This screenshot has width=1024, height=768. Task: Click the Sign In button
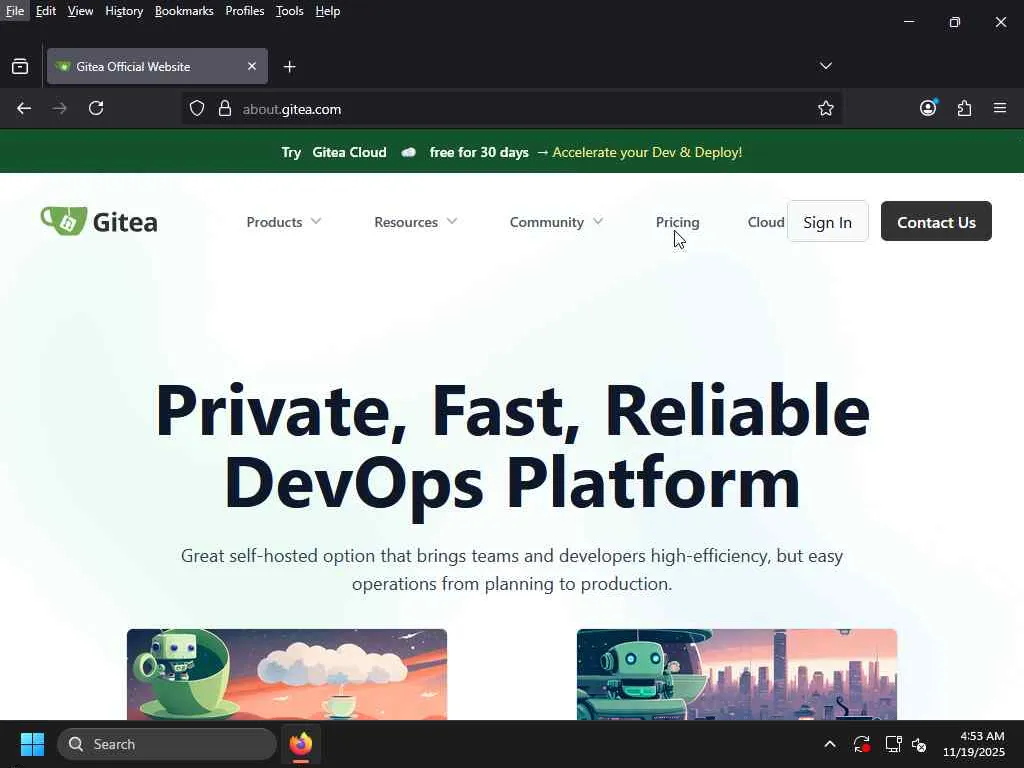tap(827, 221)
